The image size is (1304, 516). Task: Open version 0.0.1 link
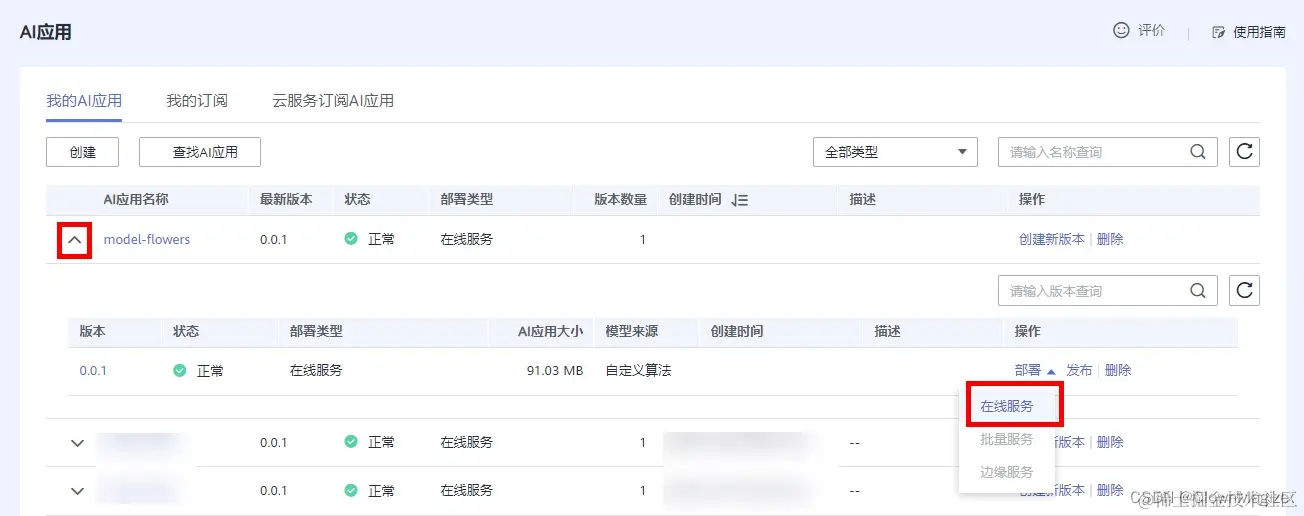tap(93, 370)
